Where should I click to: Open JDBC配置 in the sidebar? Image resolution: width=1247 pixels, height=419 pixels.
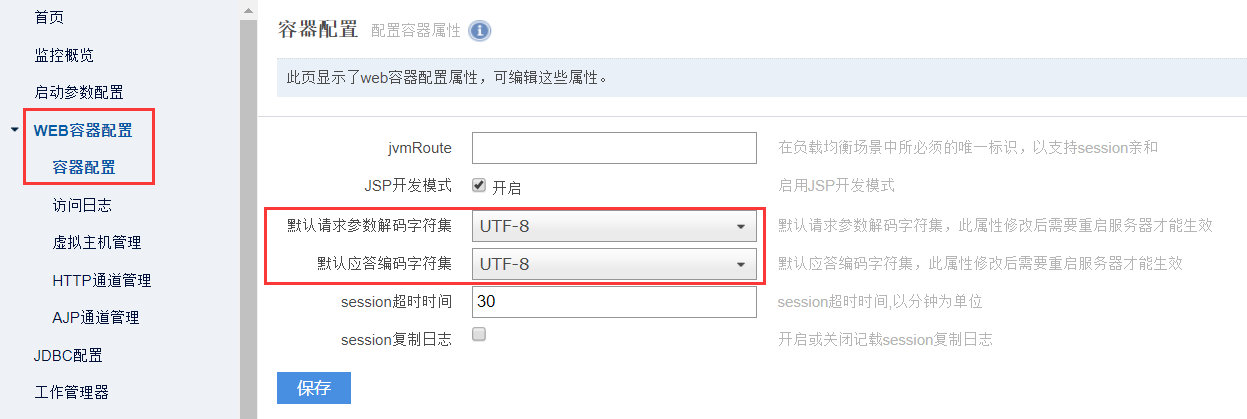68,355
